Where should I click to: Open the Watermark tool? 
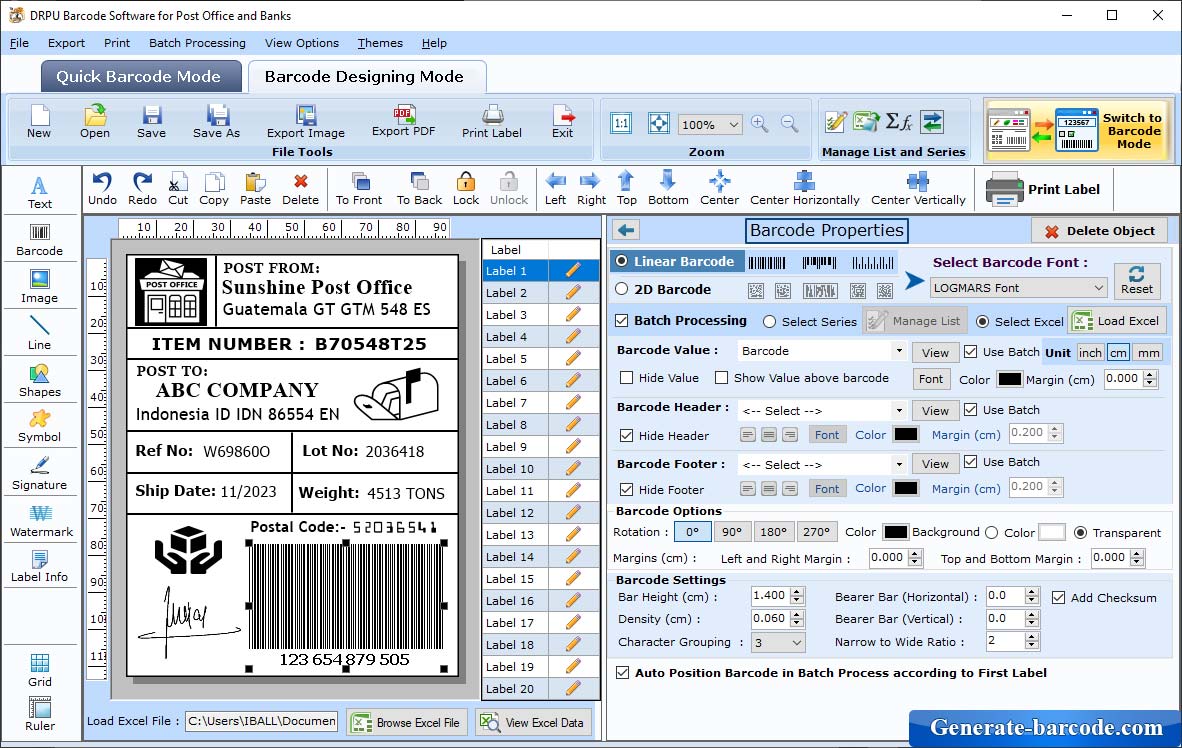[x=41, y=521]
